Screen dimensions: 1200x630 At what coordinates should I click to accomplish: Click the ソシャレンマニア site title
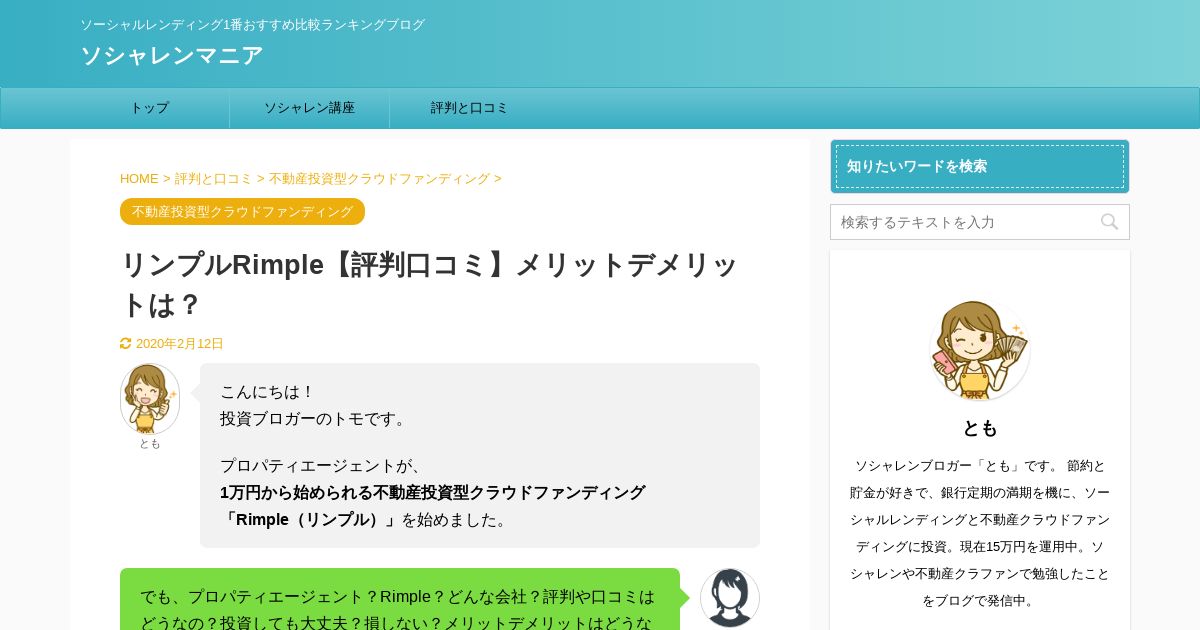click(x=172, y=56)
